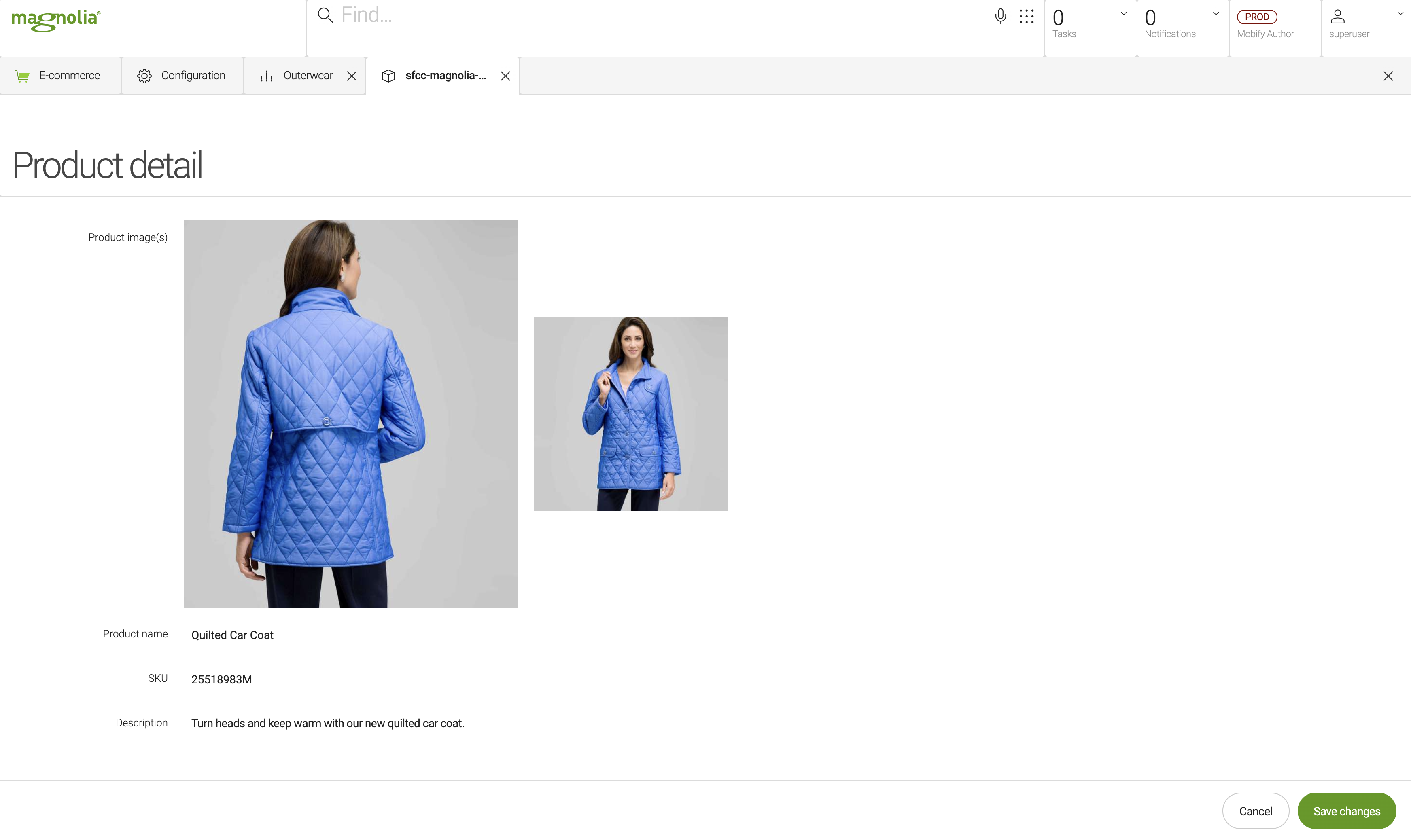Click the E-commerce shopping cart icon
Screen dimensions: 1411x840
[x=22, y=76]
